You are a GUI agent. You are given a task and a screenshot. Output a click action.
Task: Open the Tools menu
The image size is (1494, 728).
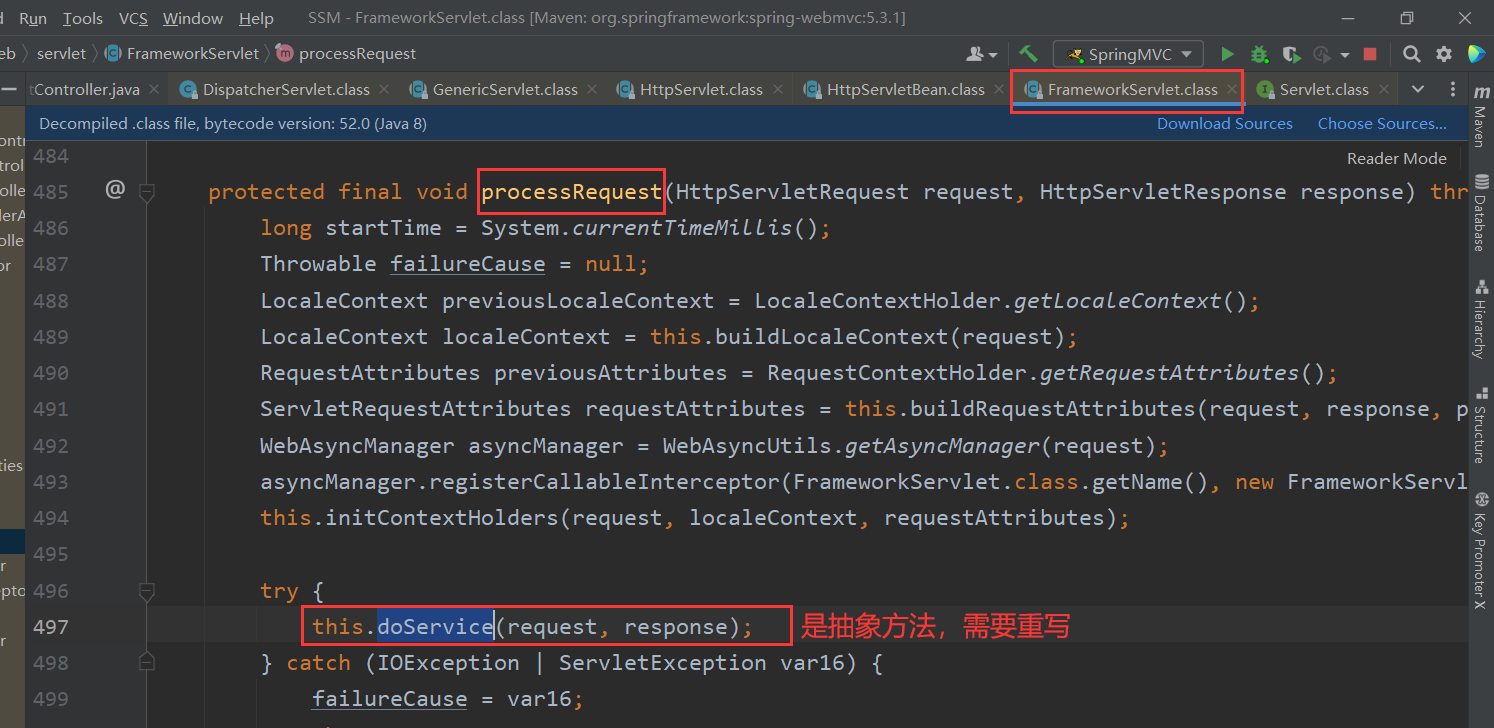82,18
